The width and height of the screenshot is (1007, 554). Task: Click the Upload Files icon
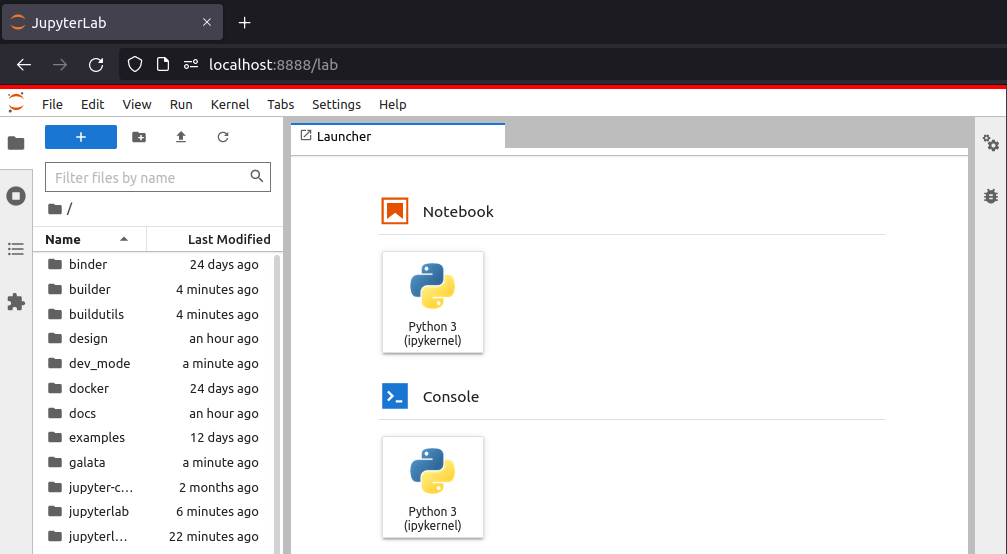pyautogui.click(x=181, y=137)
